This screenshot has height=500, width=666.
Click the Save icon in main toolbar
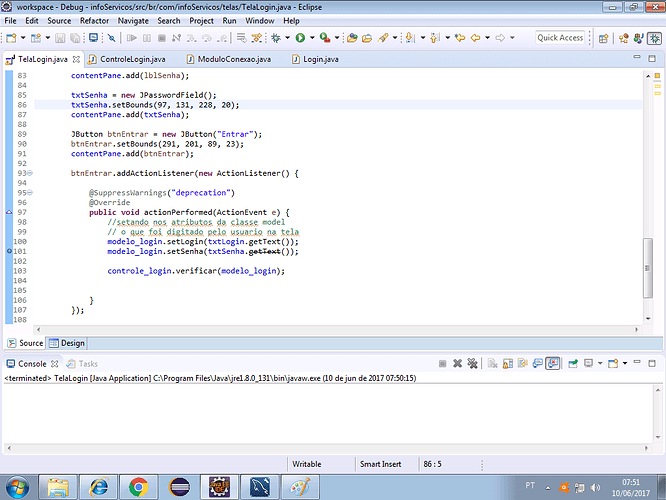(x=61, y=38)
